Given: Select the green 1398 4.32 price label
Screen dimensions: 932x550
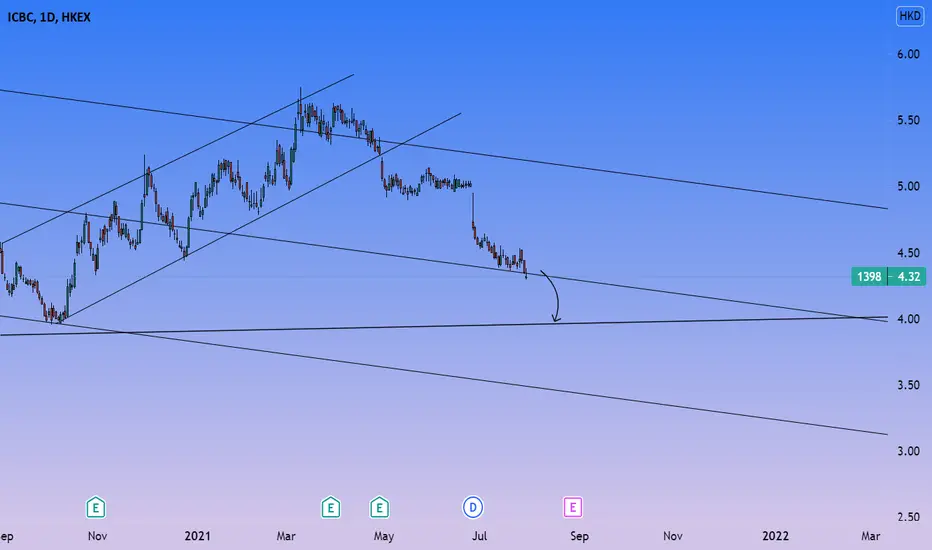Looking at the screenshot, I should point(888,276).
